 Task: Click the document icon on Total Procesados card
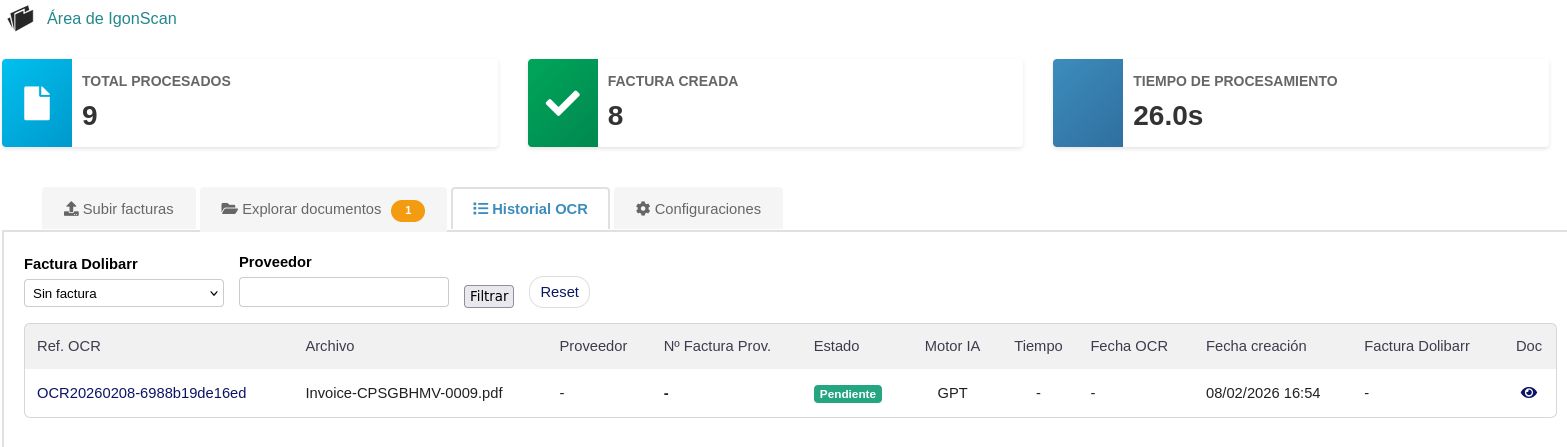point(37,103)
